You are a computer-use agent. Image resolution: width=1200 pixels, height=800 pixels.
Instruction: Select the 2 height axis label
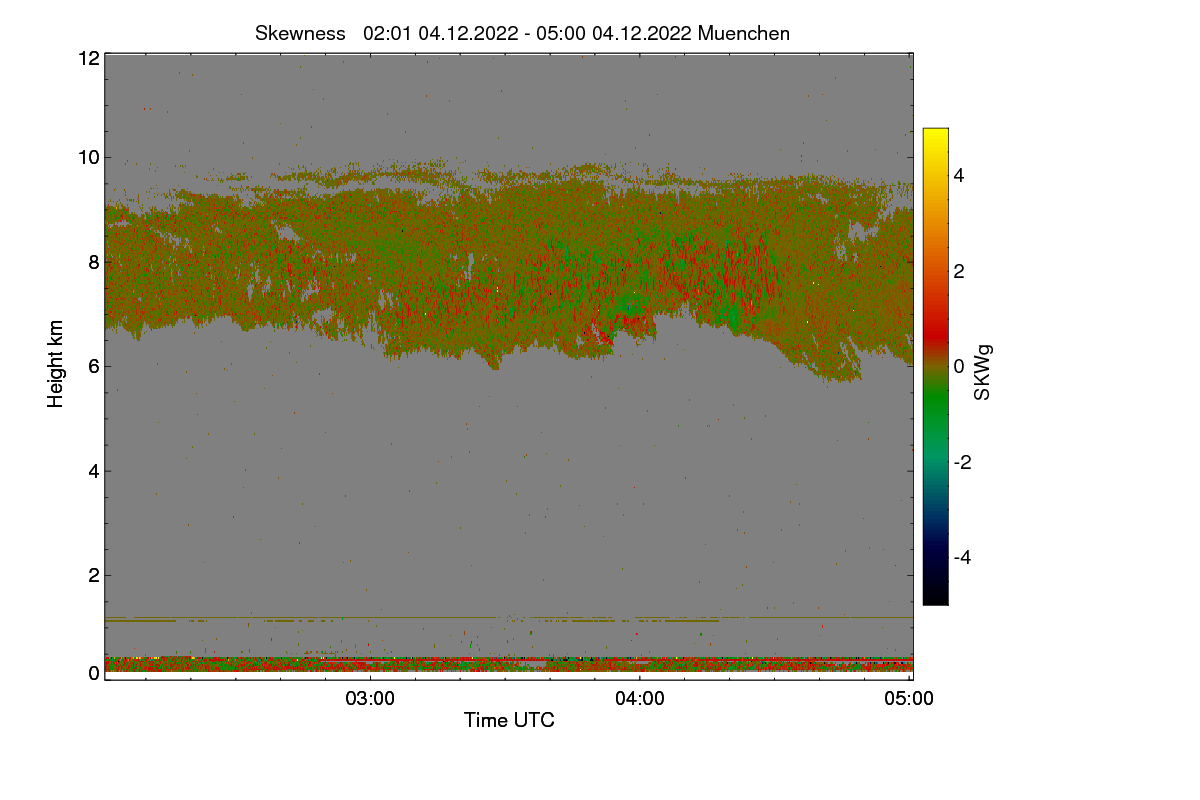click(94, 575)
